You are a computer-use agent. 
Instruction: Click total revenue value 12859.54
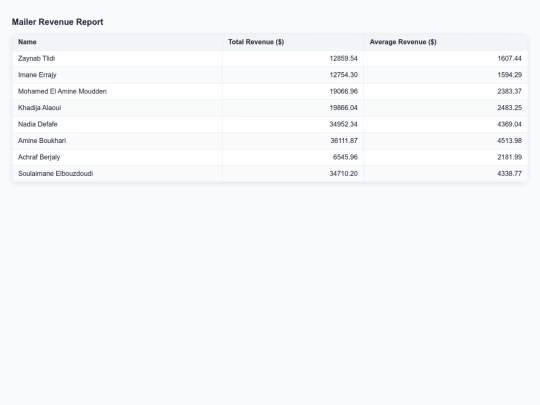343,59
